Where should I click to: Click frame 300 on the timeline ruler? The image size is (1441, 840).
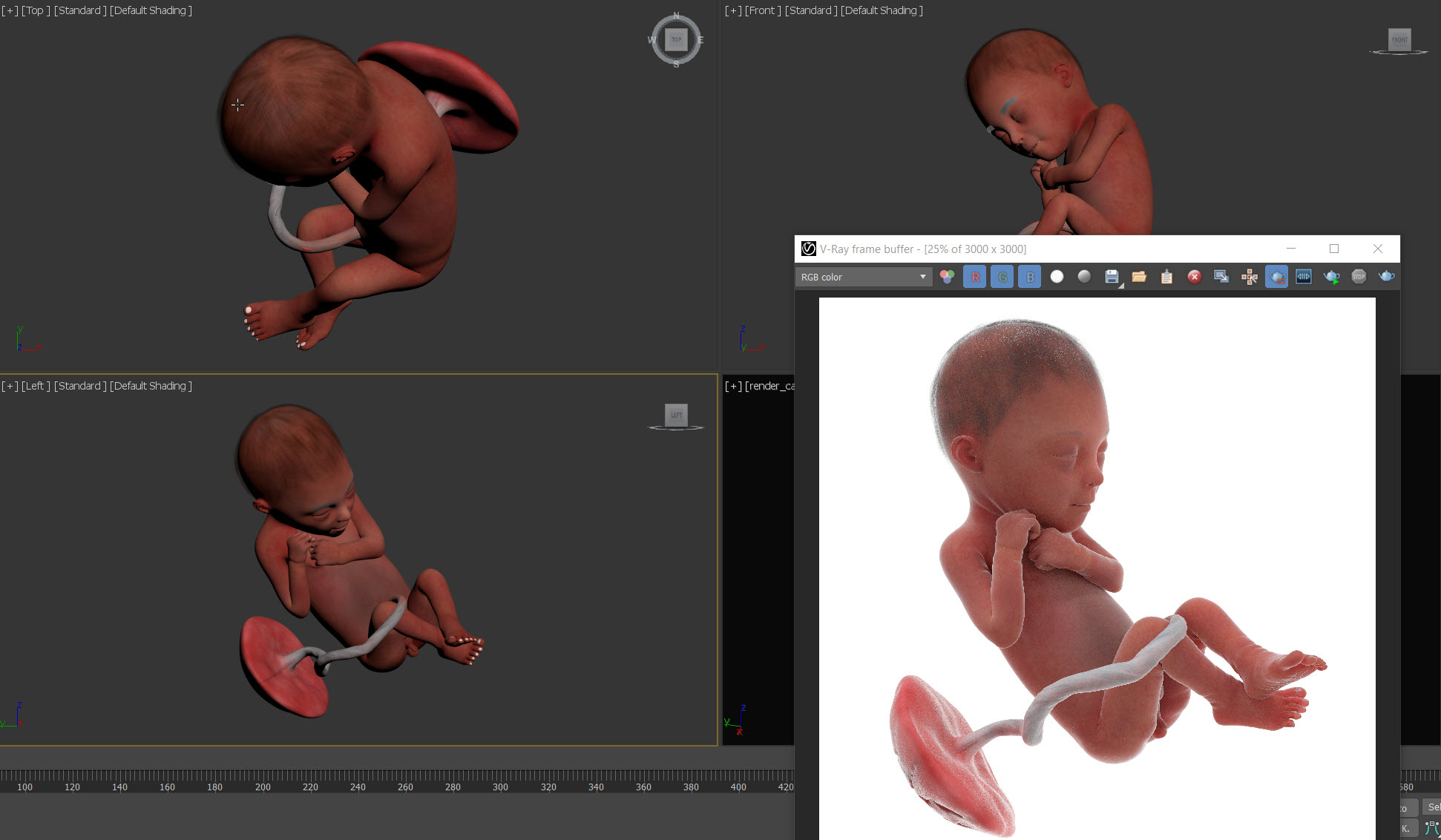500,787
